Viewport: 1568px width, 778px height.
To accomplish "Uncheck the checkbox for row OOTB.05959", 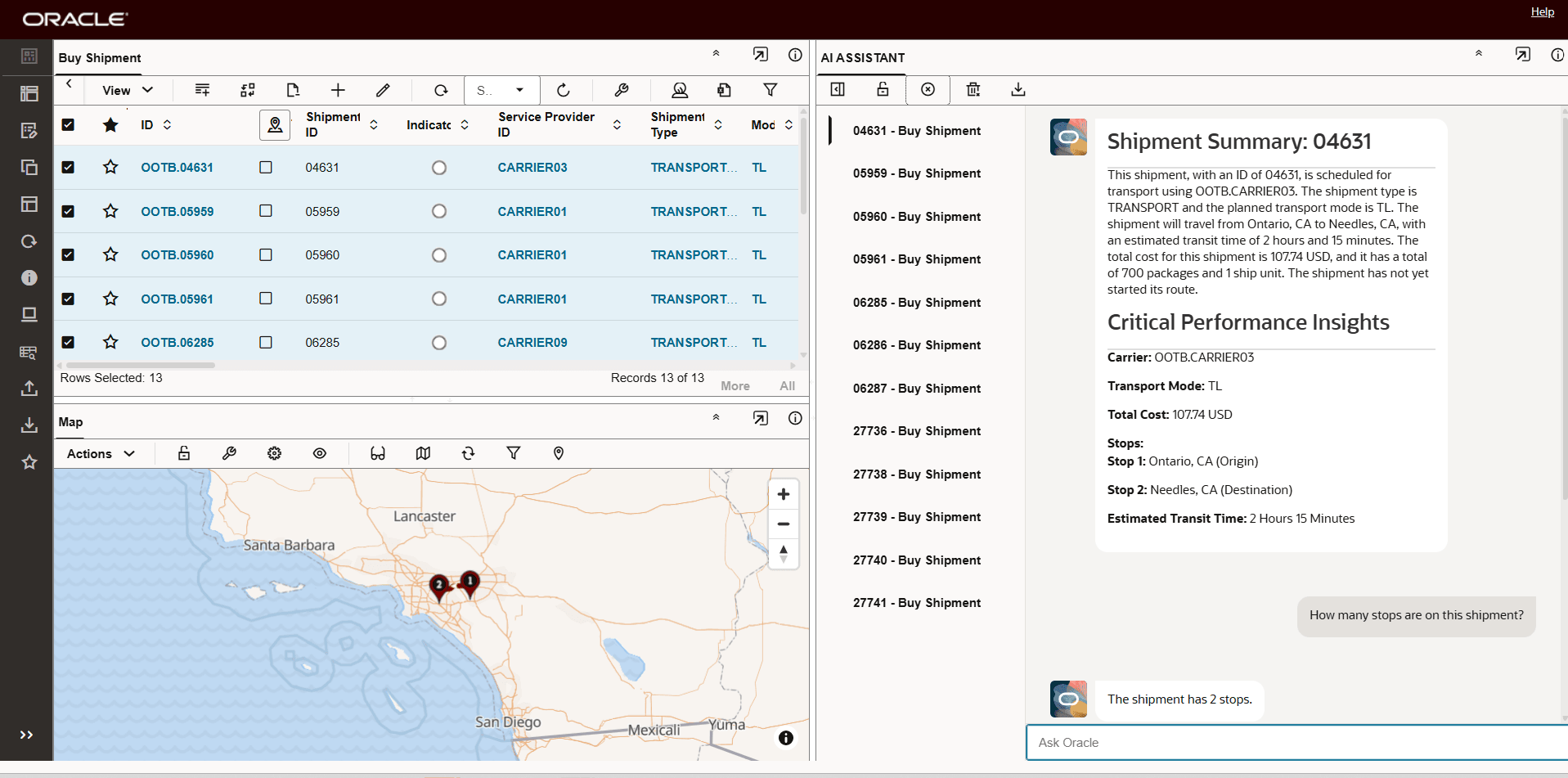I will pyautogui.click(x=68, y=211).
